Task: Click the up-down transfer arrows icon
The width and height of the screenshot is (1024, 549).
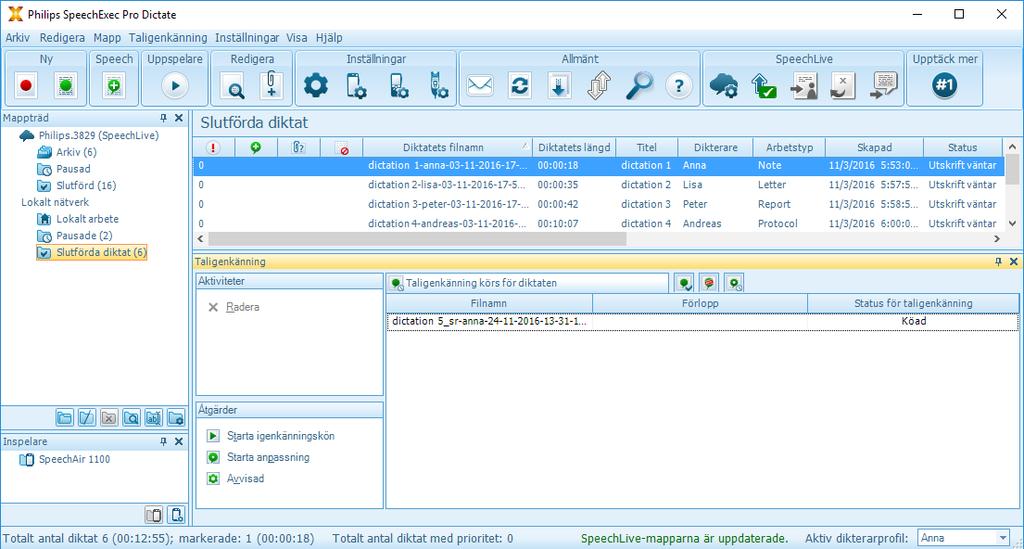Action: [599, 86]
